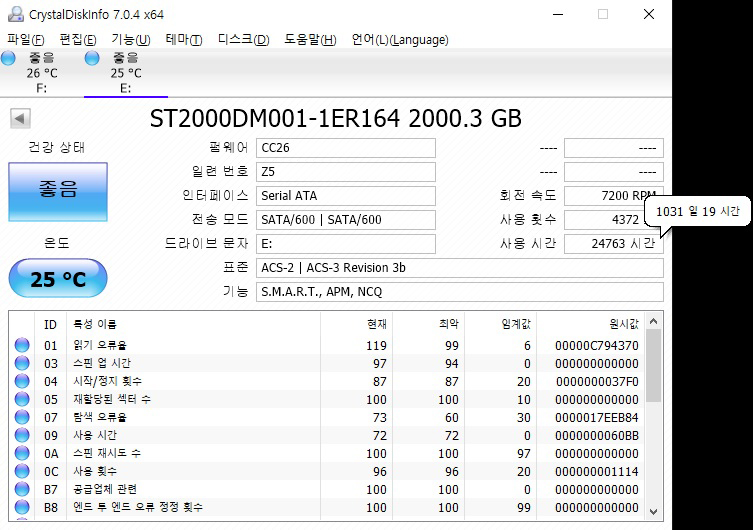
Task: Select the 공급업체 관련 attribute row
Action: [x=327, y=489]
